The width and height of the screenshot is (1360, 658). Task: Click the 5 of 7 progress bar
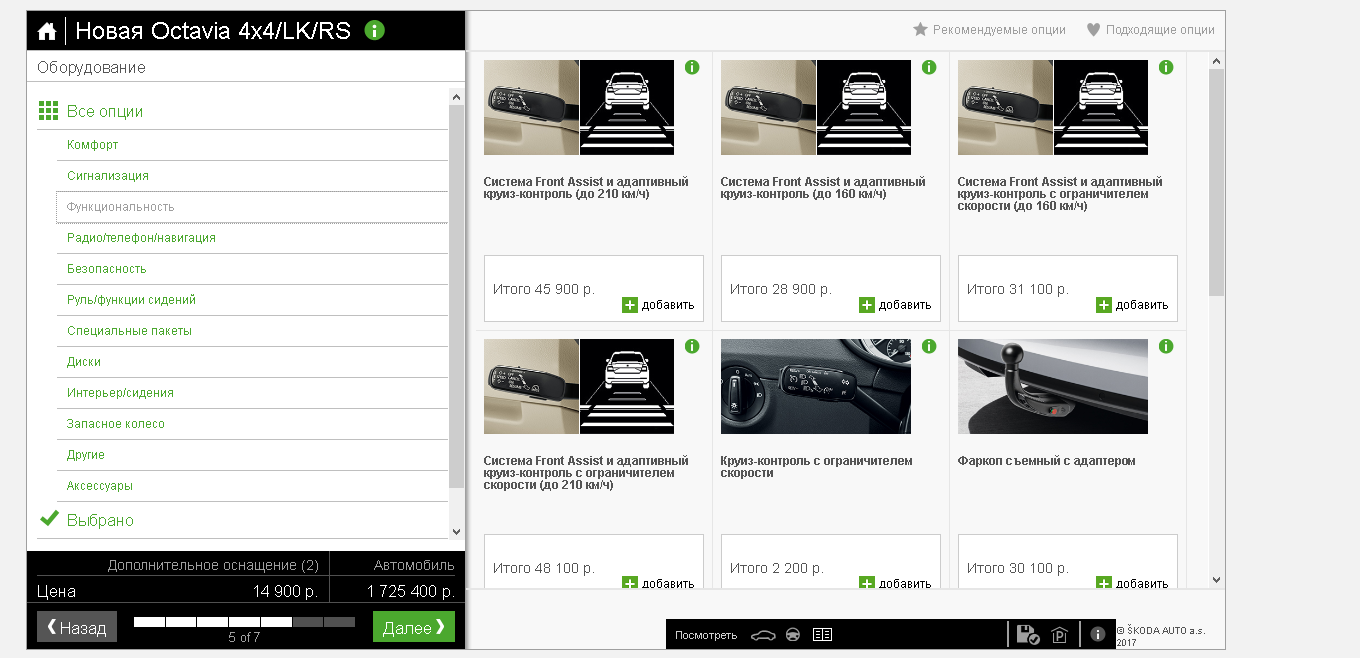[244, 622]
